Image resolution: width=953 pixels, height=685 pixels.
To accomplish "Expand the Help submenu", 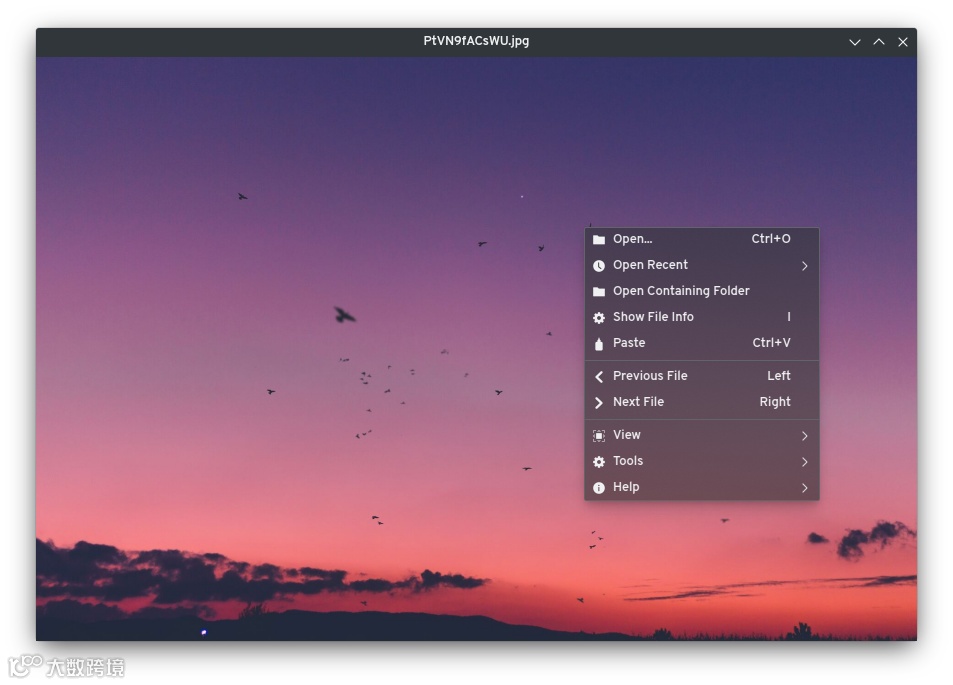I will click(805, 487).
